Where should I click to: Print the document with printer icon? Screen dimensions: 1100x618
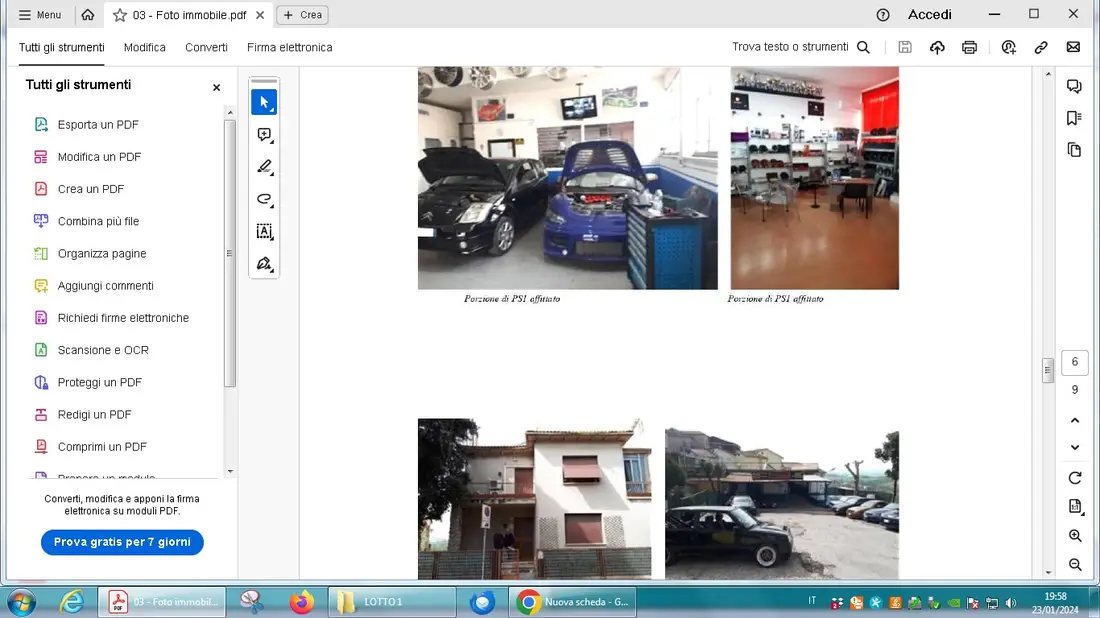[970, 47]
